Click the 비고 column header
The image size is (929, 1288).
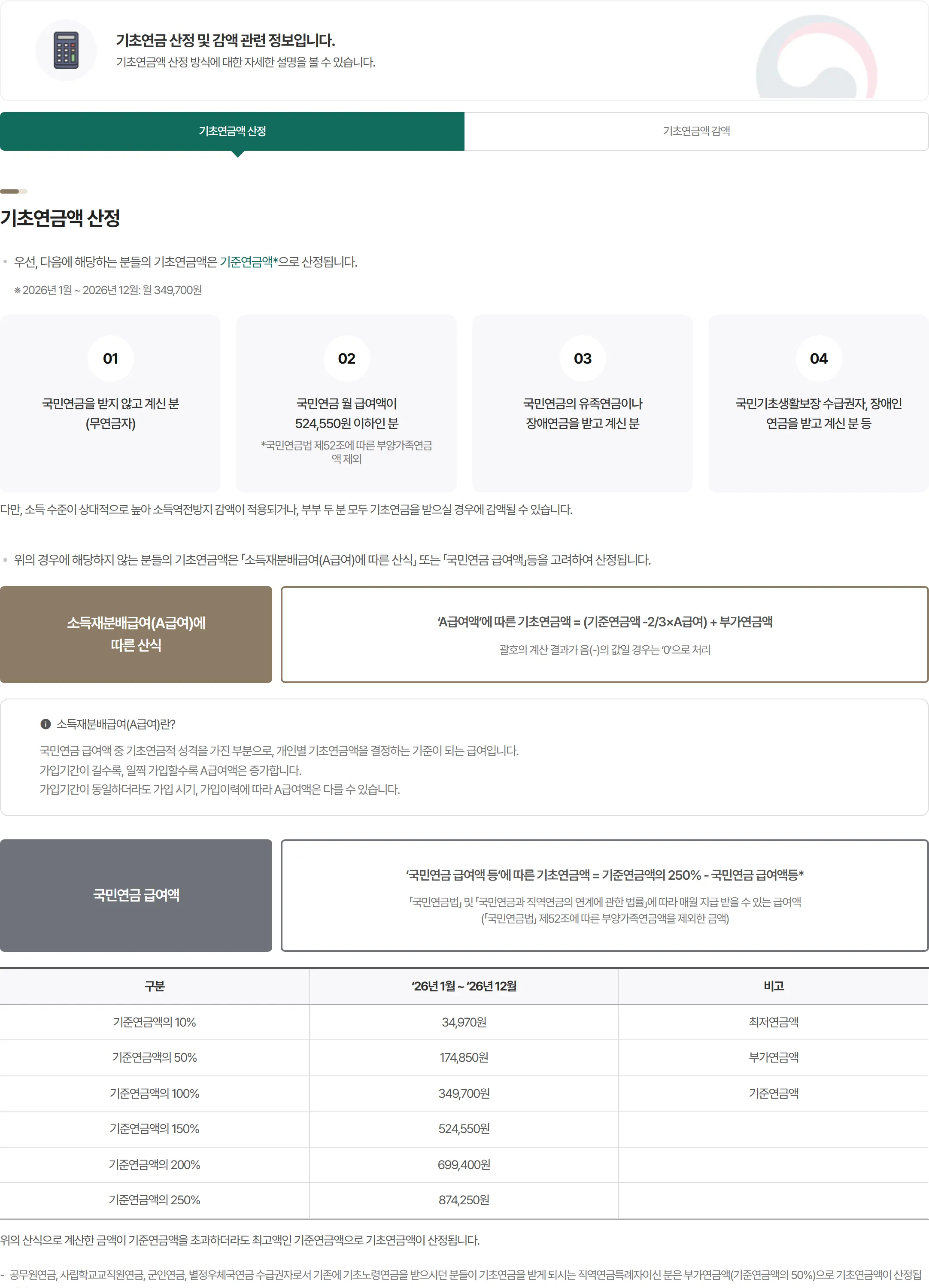774,987
